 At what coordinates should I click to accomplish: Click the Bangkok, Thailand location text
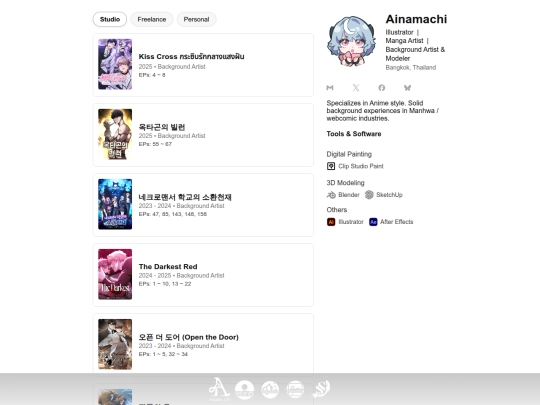[x=411, y=68]
